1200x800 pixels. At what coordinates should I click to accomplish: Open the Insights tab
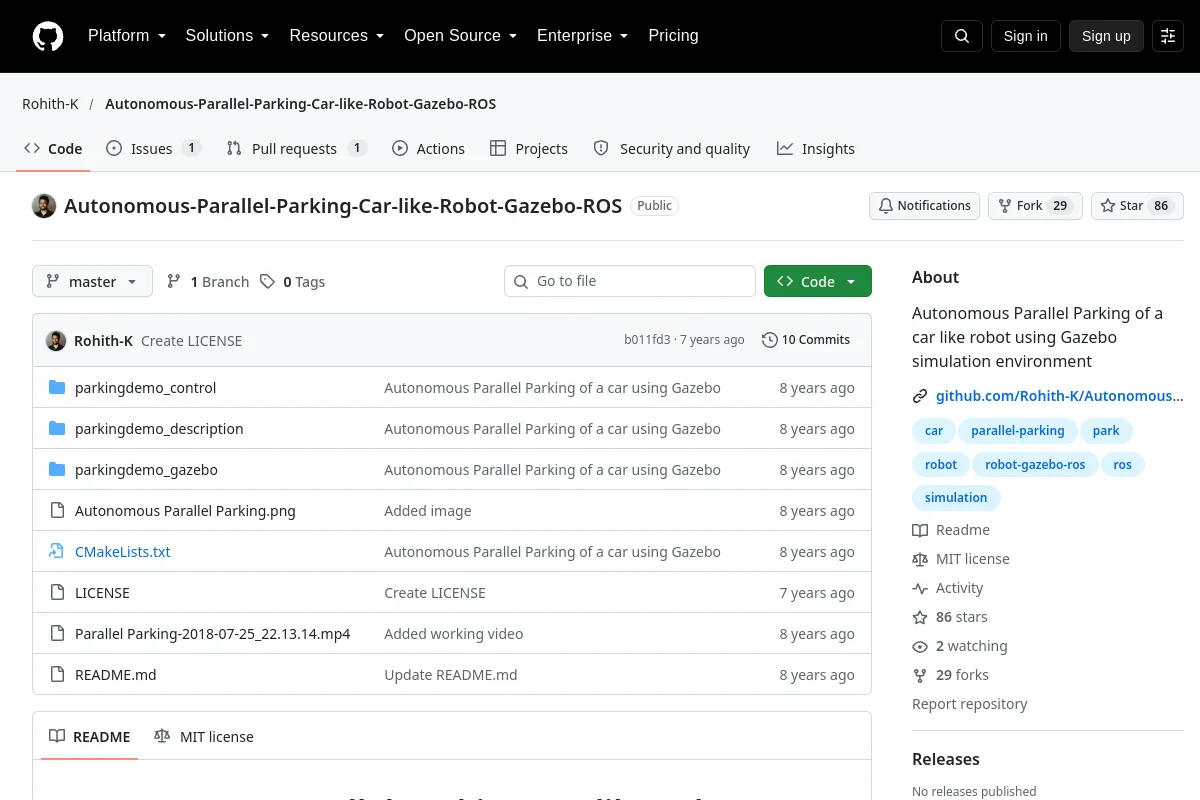(816, 149)
